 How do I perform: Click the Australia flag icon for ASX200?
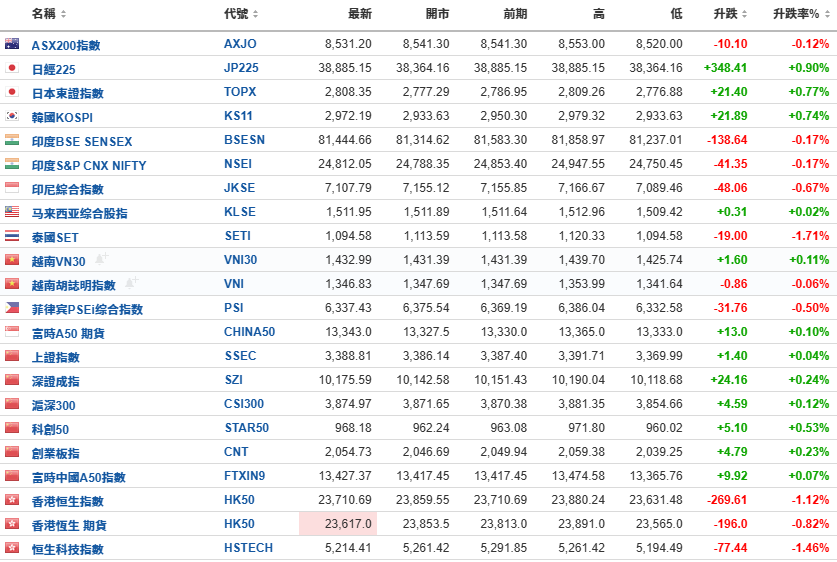tap(12, 44)
